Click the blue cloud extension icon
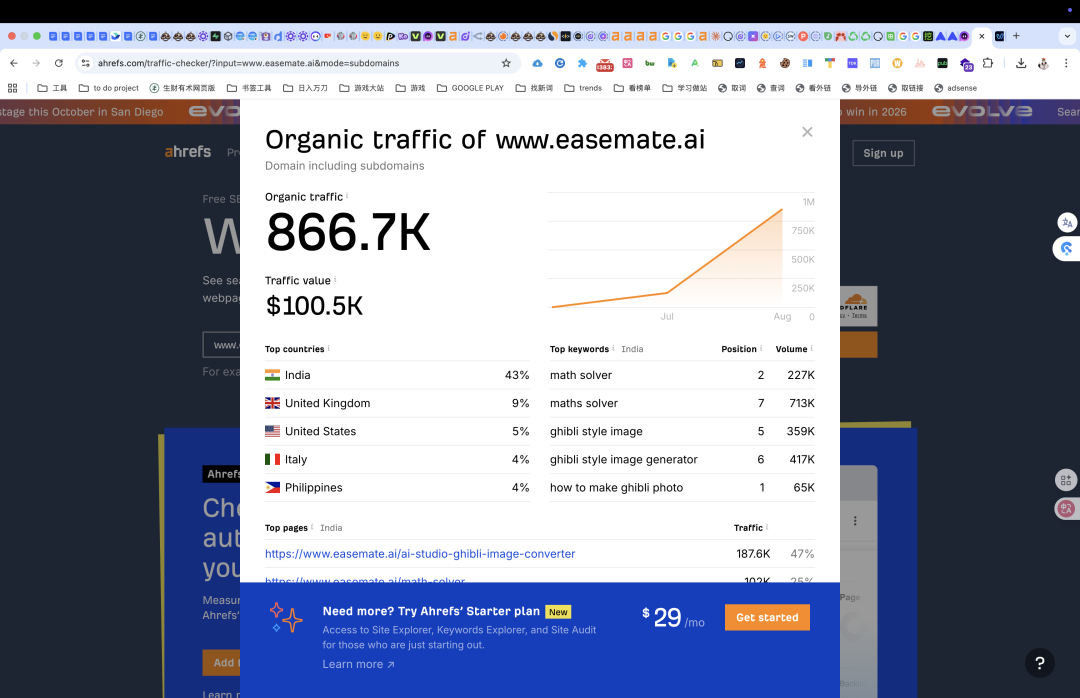 tap(537, 63)
